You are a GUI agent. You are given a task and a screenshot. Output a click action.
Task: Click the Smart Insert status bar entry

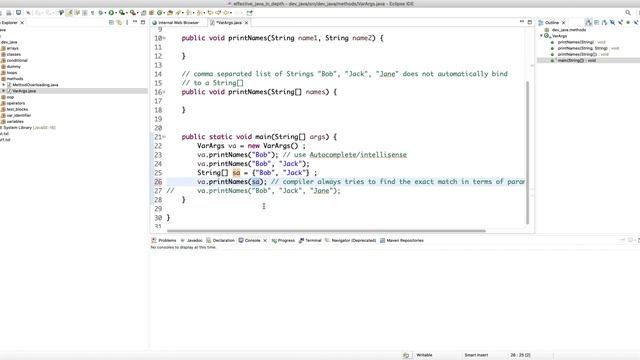(476, 355)
